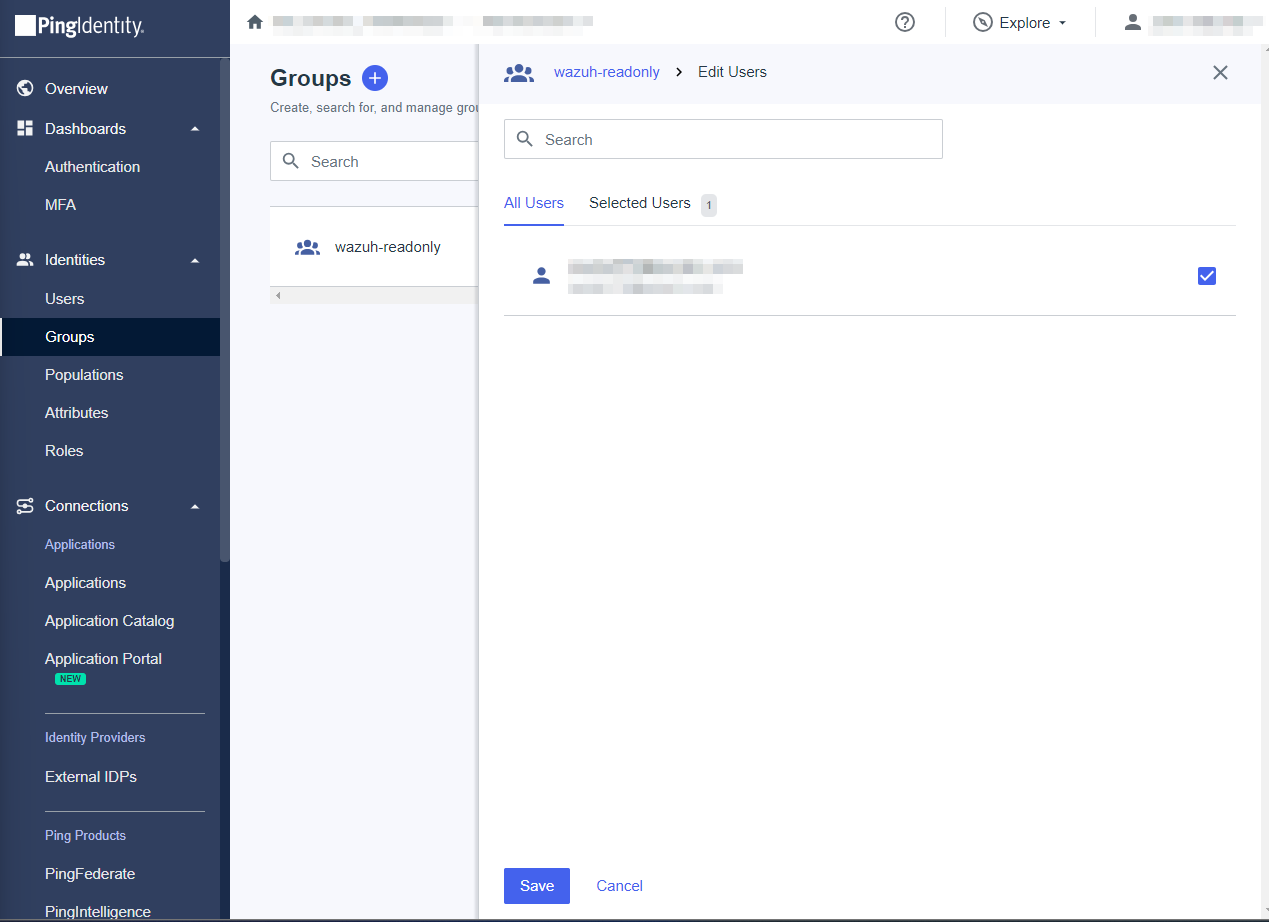Screen dimensions: 1269x922
Task: Open Authentication dashboard
Action: coord(92,167)
